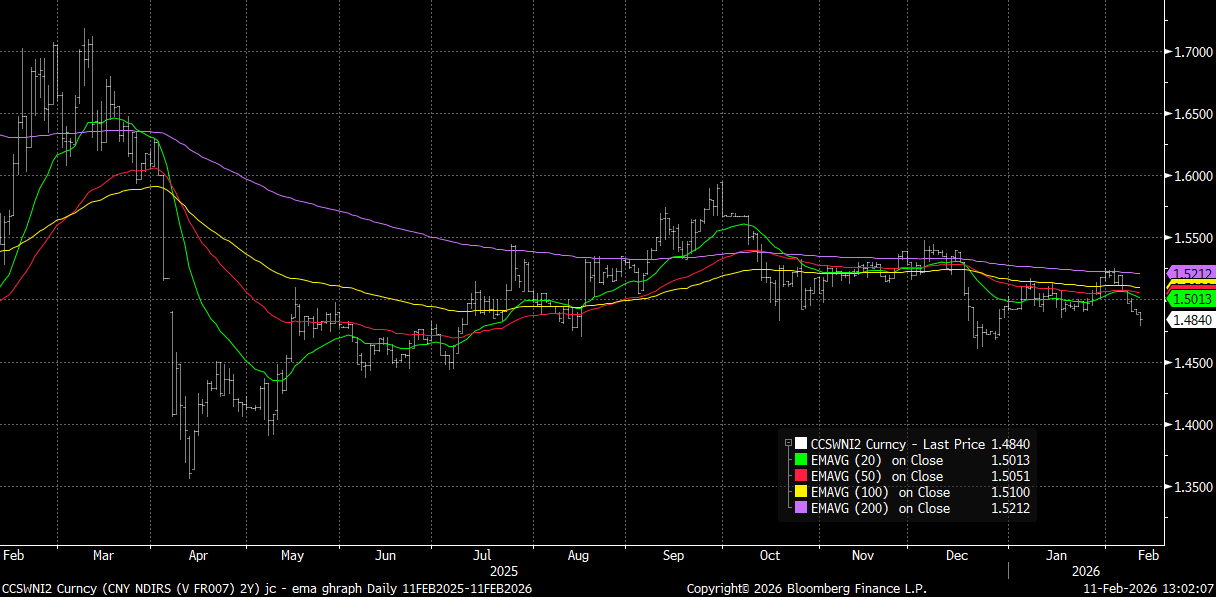This screenshot has height=597, width=1216.
Task: Click the 2025 year label on date axis
Action: (x=504, y=568)
